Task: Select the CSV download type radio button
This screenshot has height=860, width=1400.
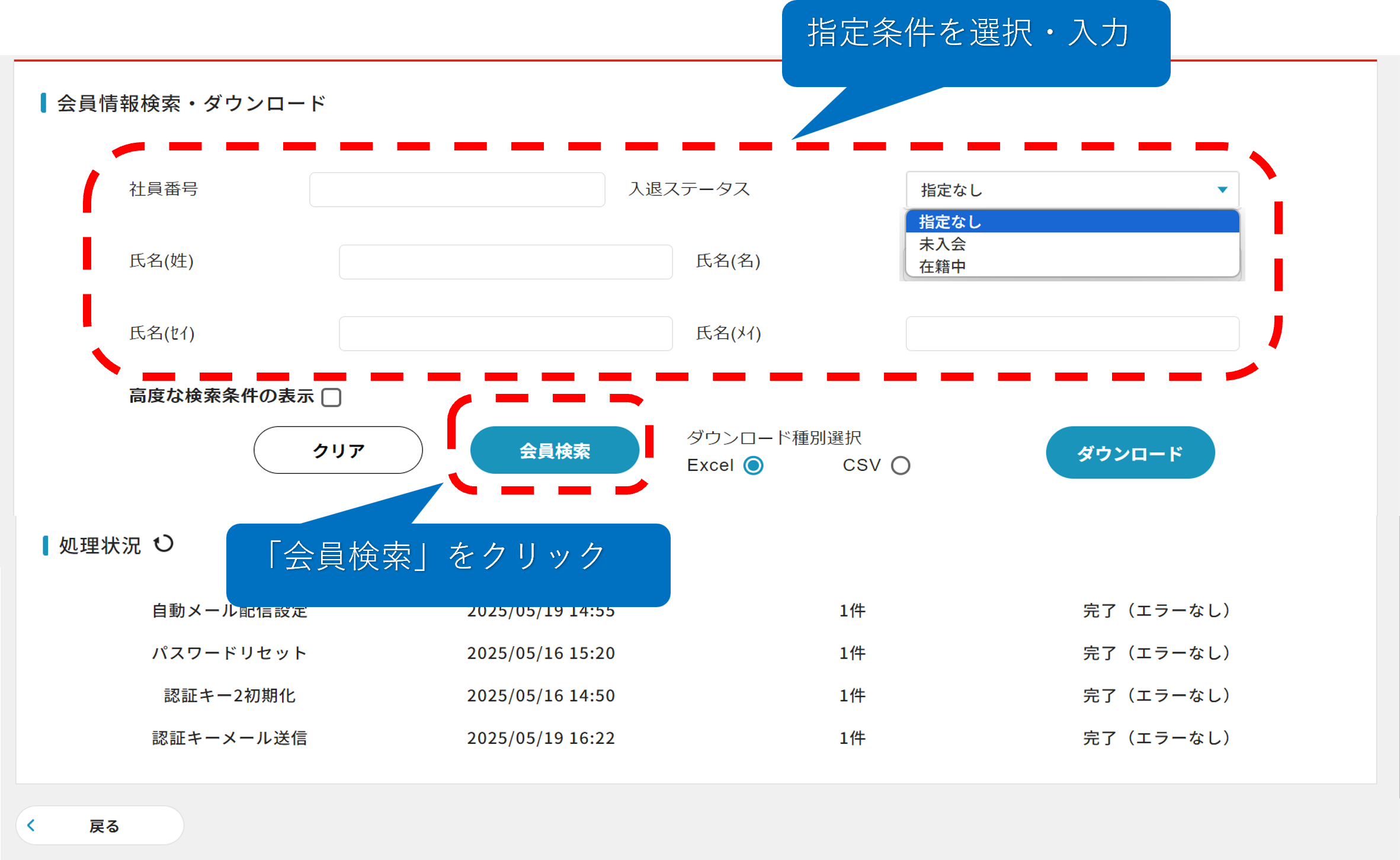Action: coord(900,466)
